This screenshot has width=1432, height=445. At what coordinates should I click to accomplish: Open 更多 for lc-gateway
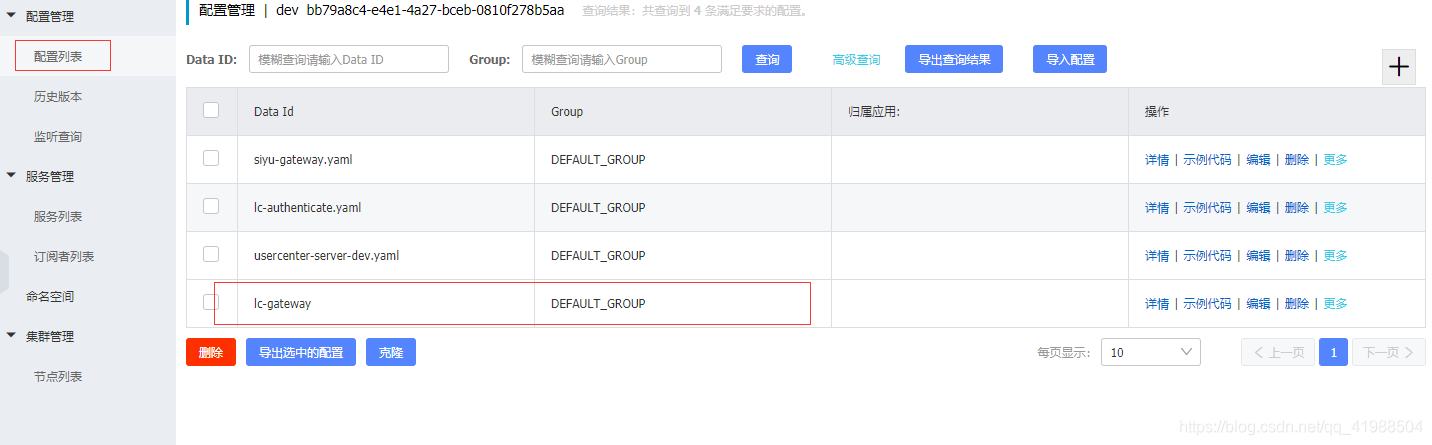1336,304
